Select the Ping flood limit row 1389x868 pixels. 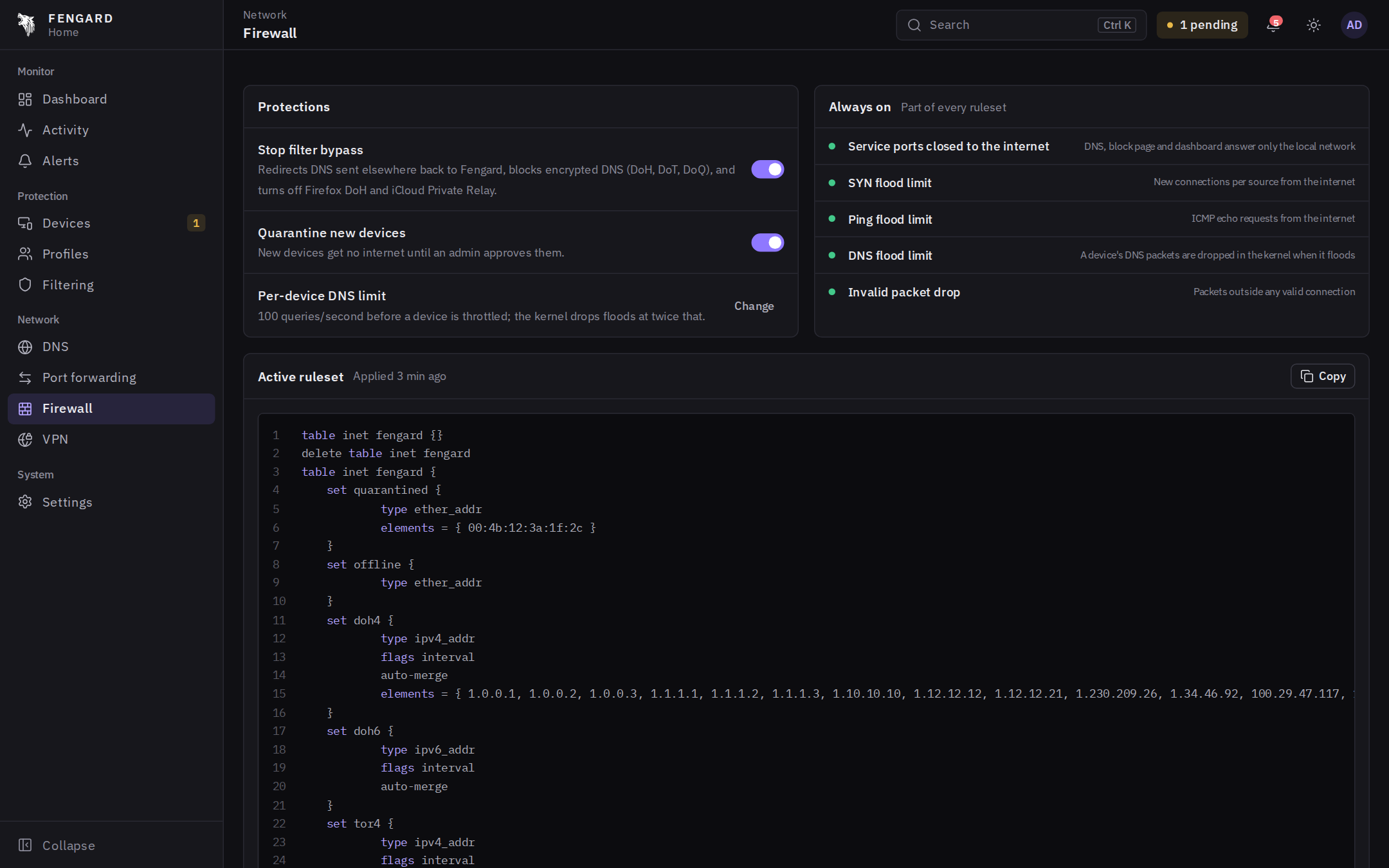click(x=1091, y=219)
